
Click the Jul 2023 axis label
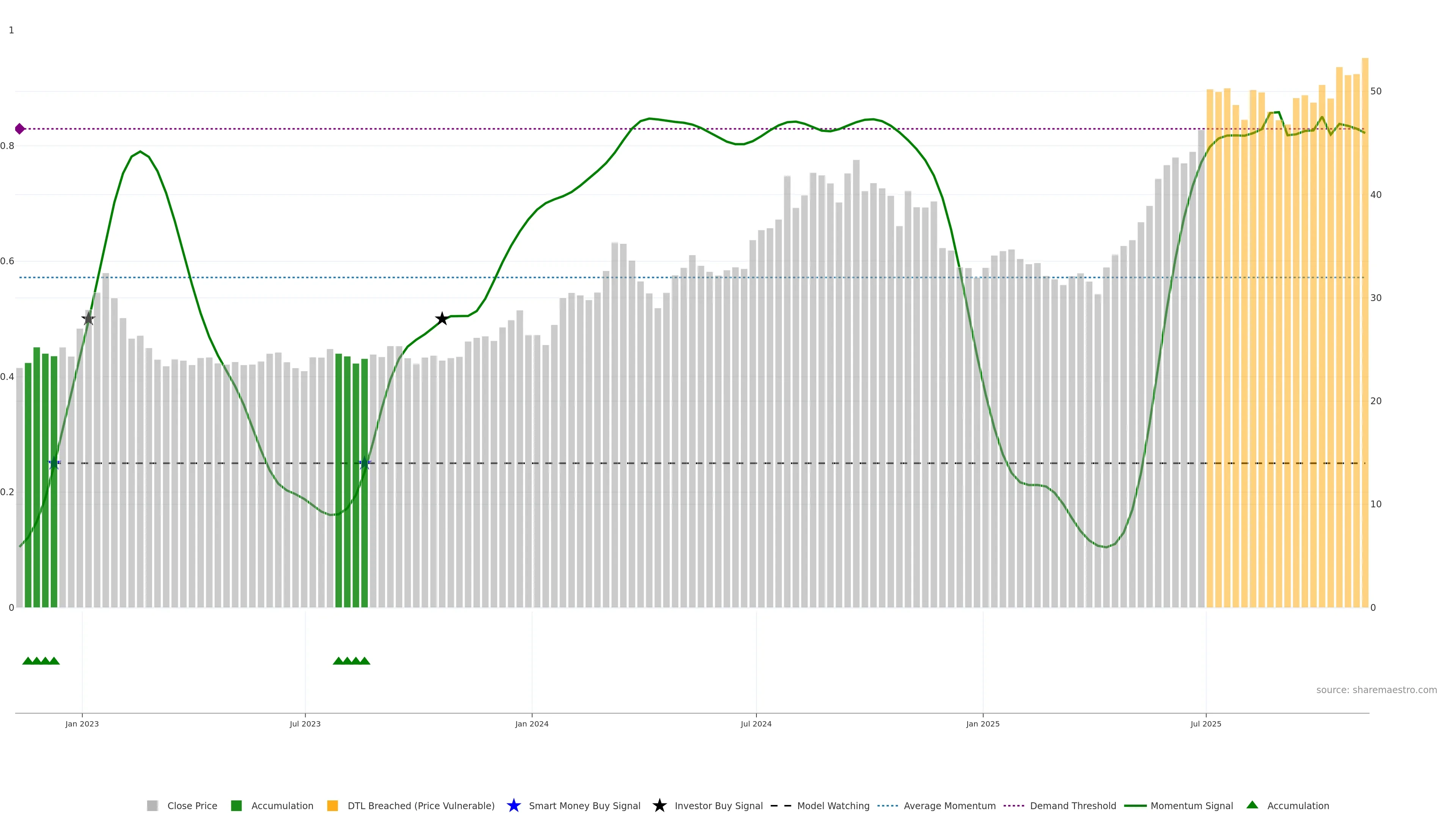[x=304, y=723]
